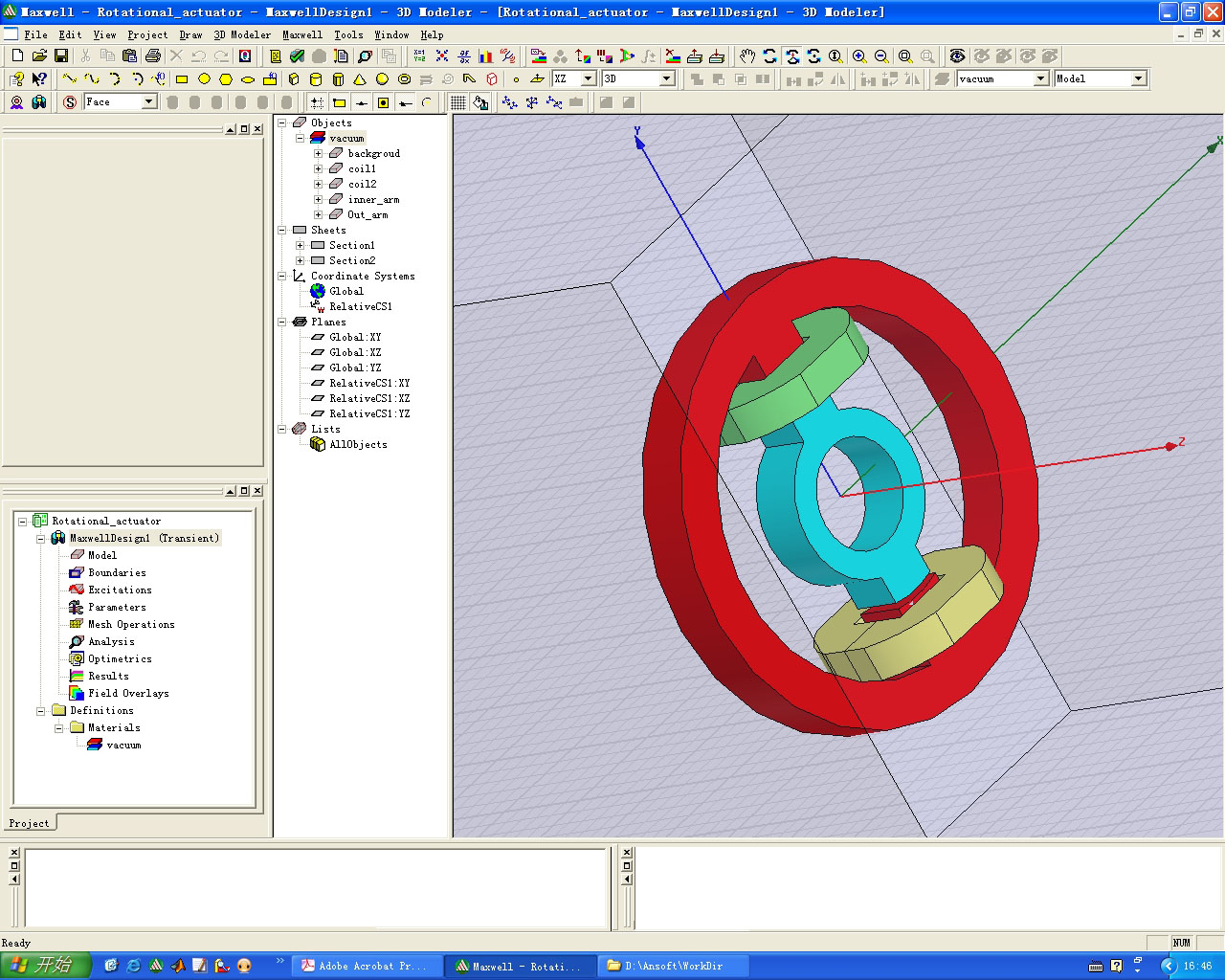Select the Out_arm object

click(367, 214)
